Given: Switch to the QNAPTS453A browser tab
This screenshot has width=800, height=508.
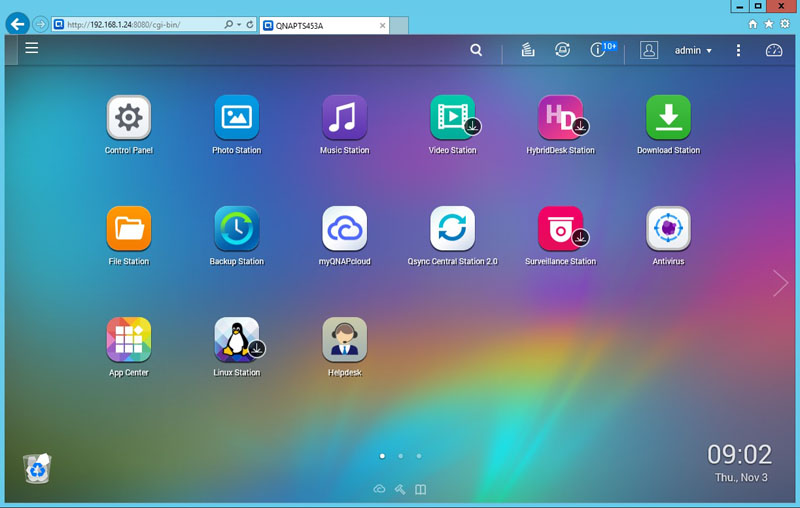Looking at the screenshot, I should pyautogui.click(x=318, y=24).
